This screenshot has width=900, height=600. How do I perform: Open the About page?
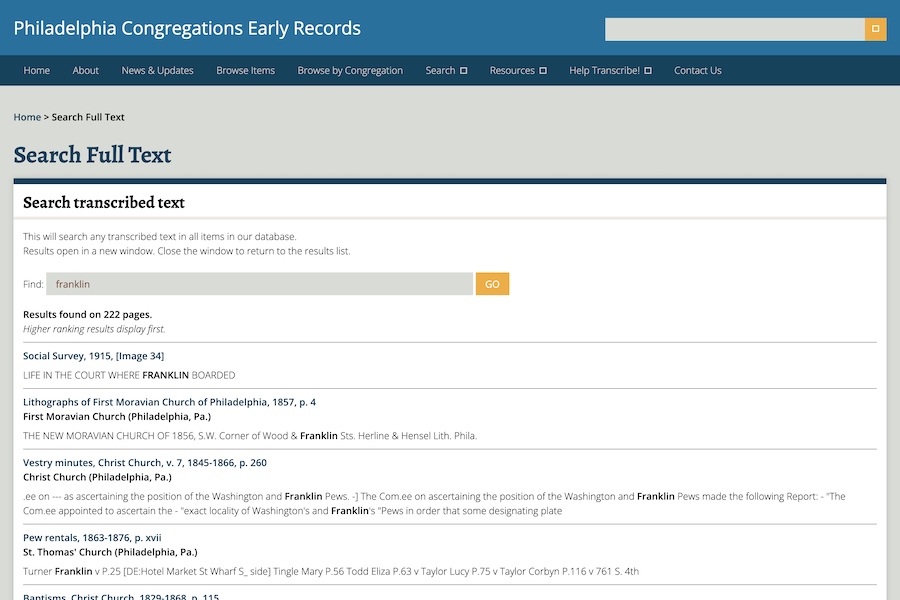86,71
